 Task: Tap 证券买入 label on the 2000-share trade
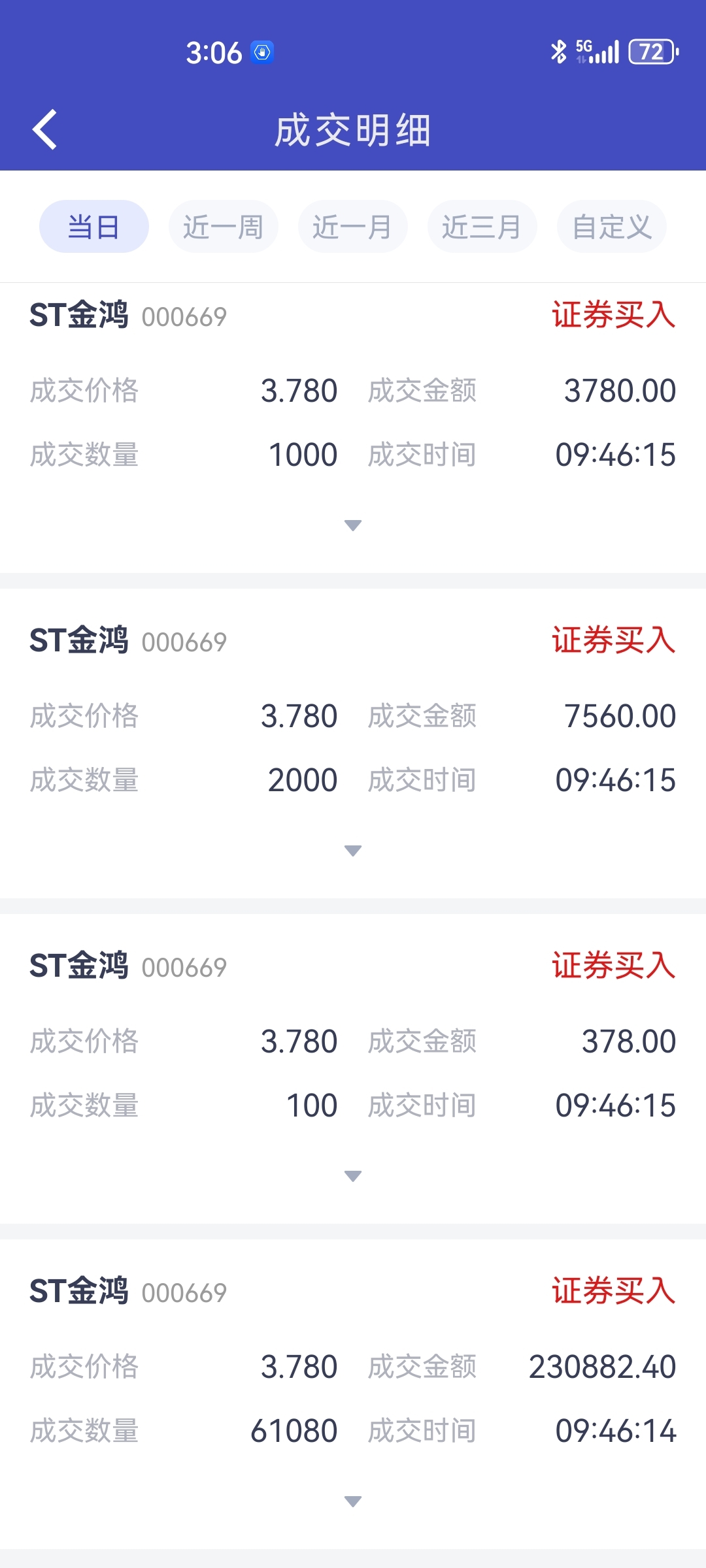pos(614,640)
